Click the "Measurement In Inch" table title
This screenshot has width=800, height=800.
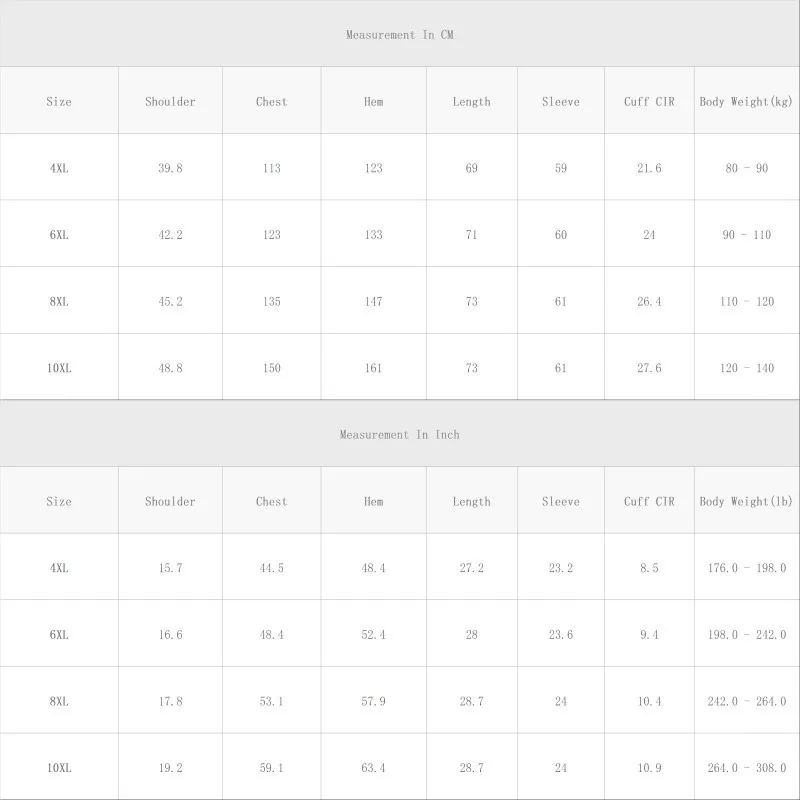[x=400, y=435]
